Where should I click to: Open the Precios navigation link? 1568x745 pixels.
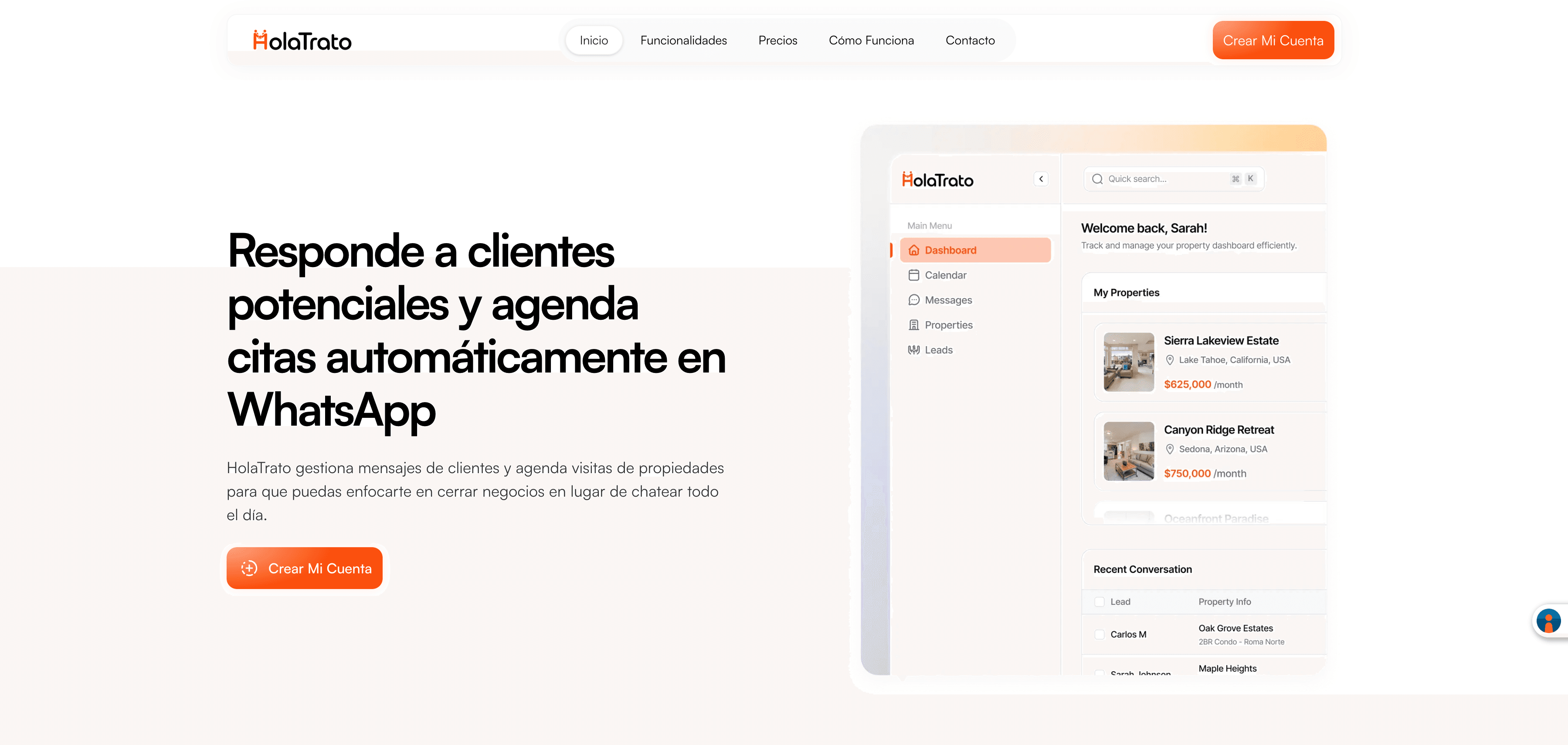point(777,40)
